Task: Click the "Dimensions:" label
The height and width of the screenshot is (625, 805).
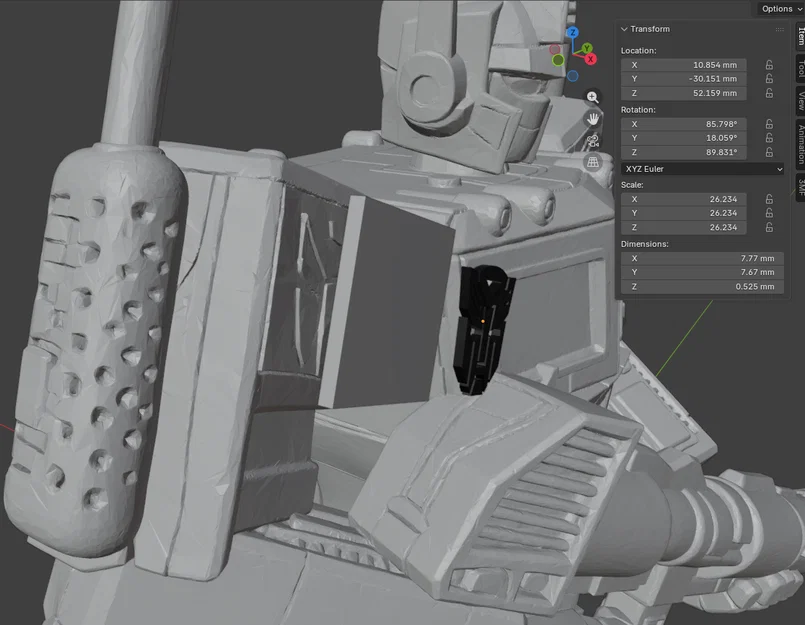Action: [645, 244]
